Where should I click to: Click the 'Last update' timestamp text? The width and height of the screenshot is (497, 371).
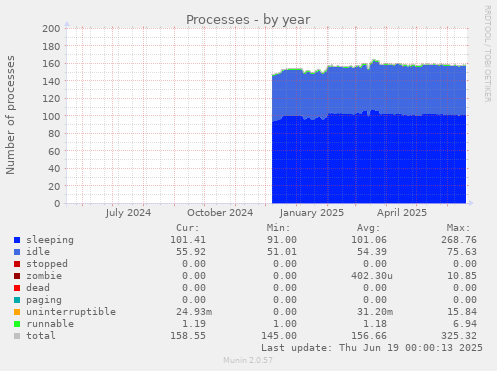coord(372,348)
